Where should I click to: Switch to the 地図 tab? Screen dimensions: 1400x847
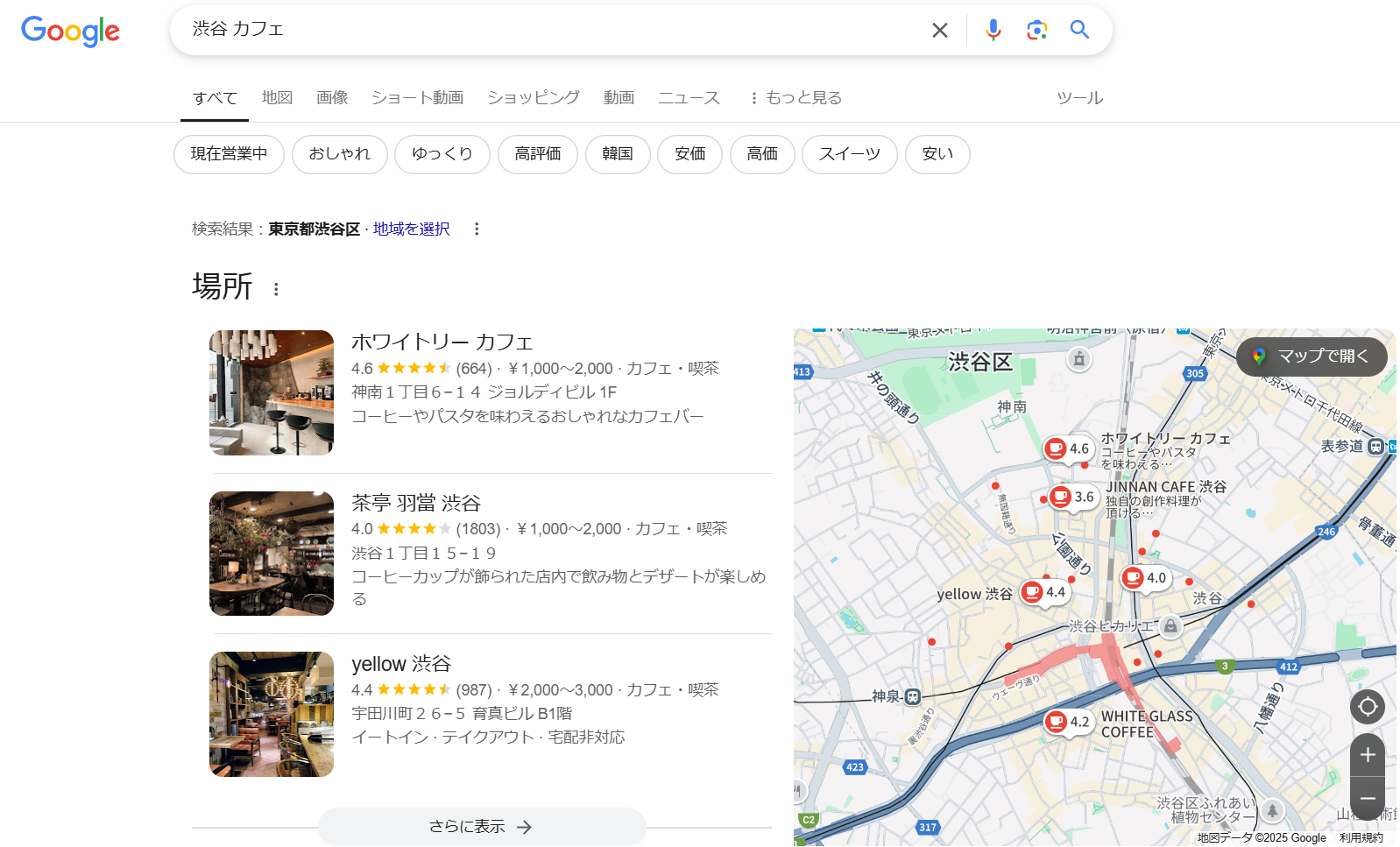[277, 98]
